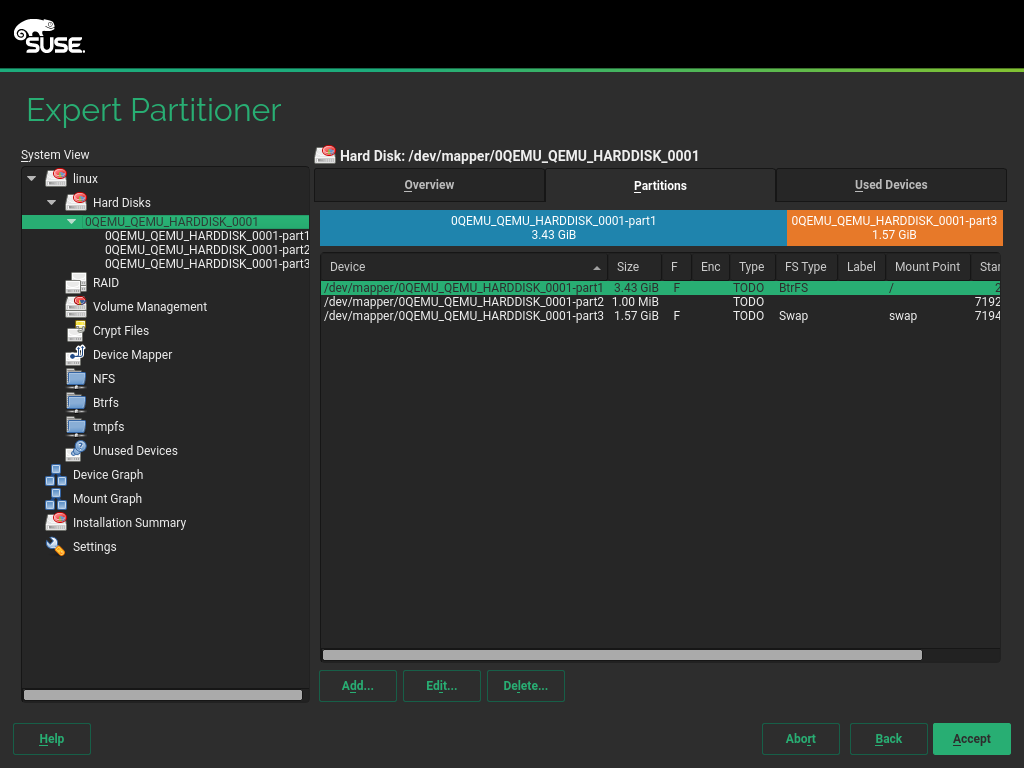Click the RAID icon in System View
The height and width of the screenshot is (768, 1024).
[76, 283]
